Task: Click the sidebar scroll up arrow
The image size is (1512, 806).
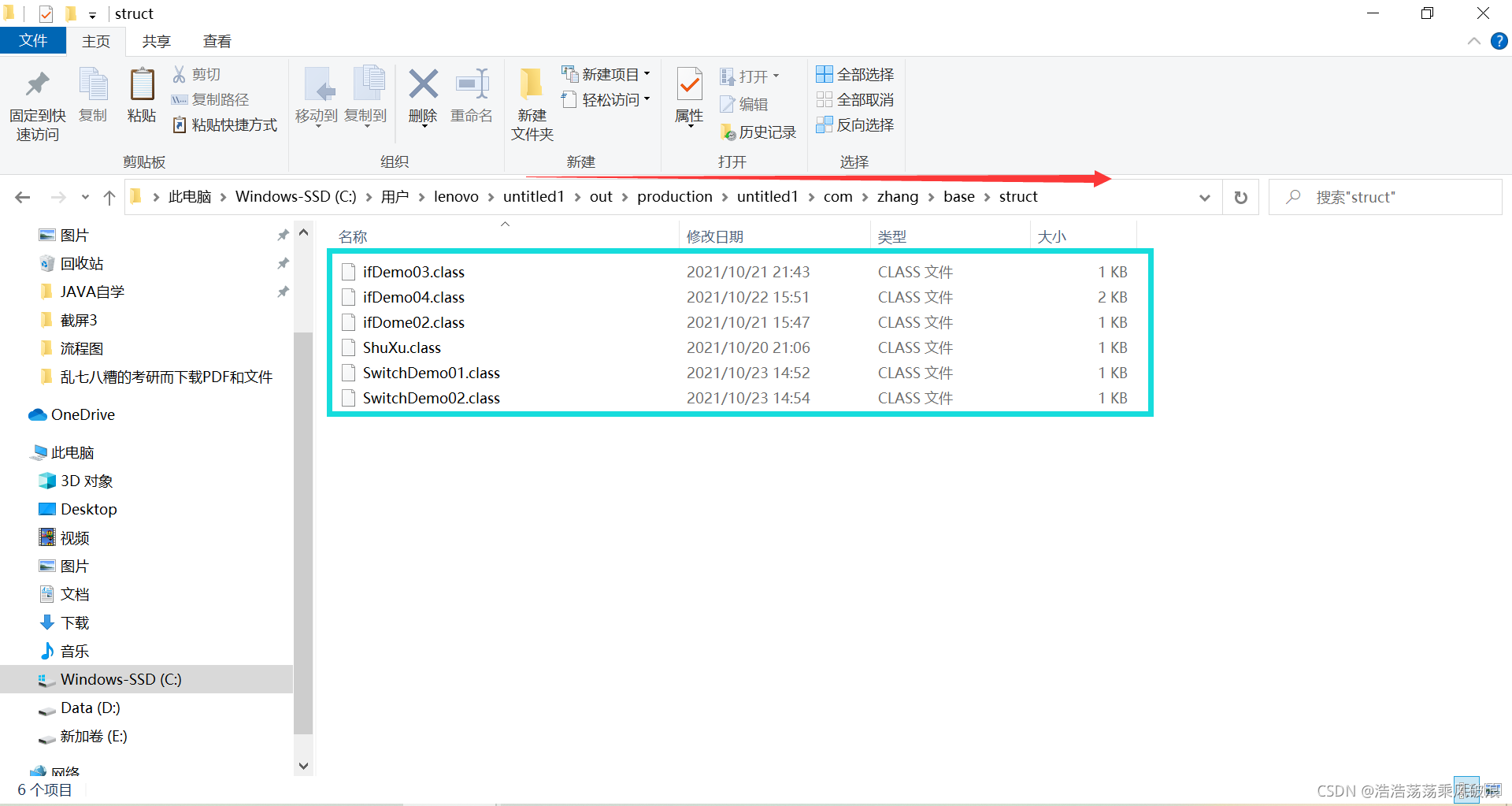Action: point(303,233)
